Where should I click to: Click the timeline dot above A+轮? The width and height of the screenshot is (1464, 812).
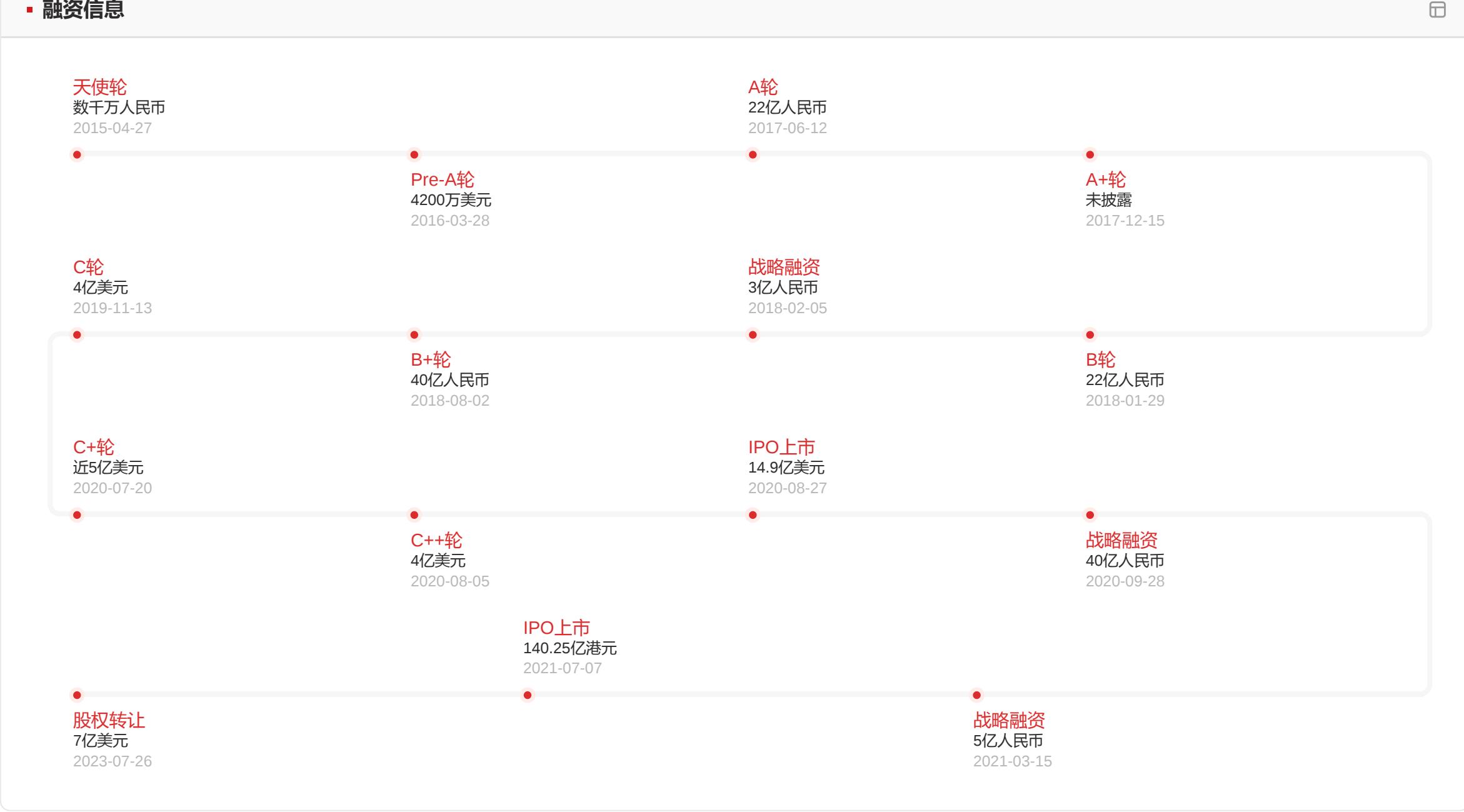click(x=1090, y=154)
